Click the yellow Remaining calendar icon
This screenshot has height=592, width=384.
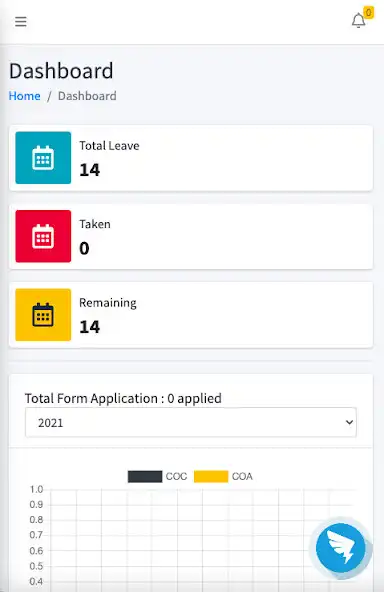(x=43, y=315)
